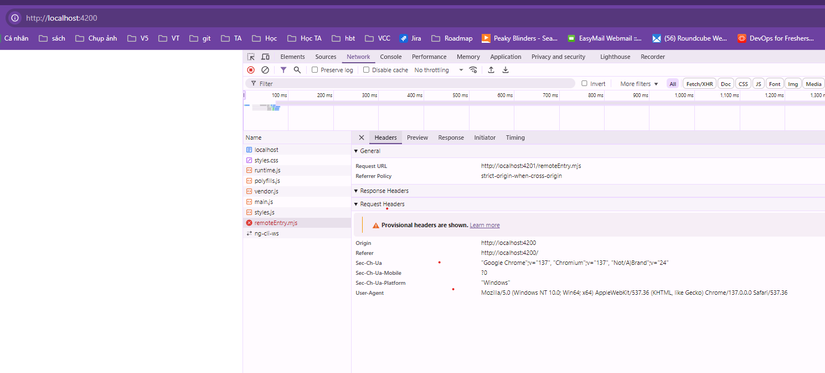Open the Cá nhân bookmark folder

tap(15, 38)
